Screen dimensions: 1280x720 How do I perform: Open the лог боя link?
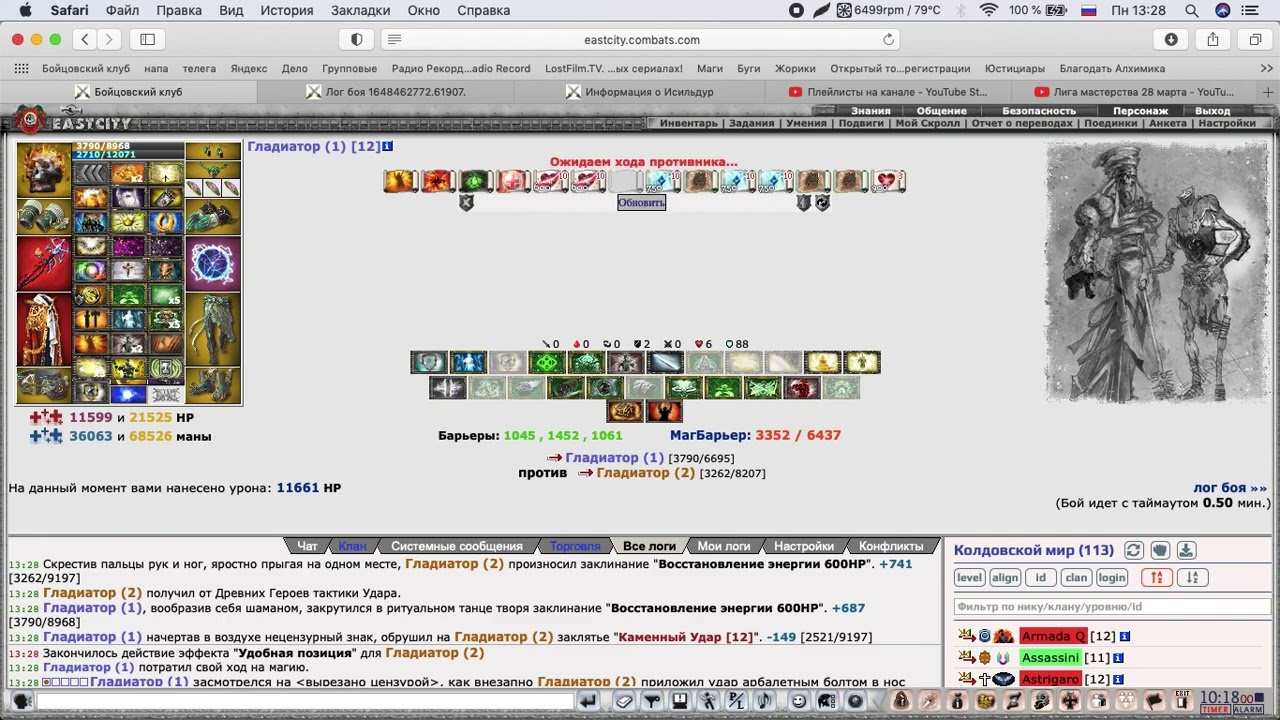(1230, 488)
